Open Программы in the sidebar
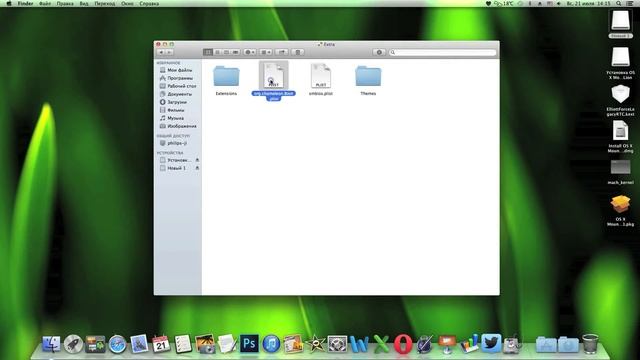This screenshot has width=640, height=360. [x=176, y=78]
